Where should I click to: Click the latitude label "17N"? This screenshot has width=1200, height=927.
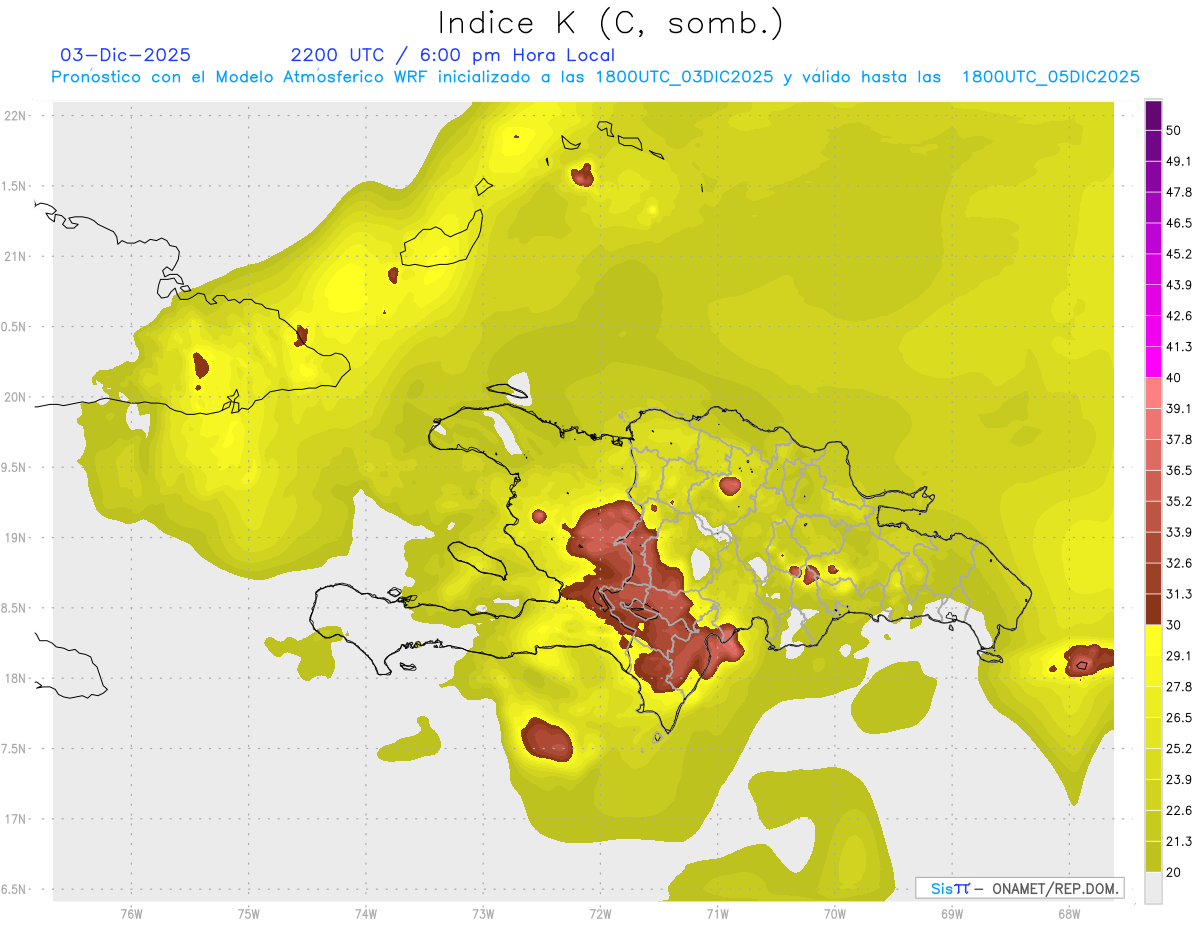15,819
